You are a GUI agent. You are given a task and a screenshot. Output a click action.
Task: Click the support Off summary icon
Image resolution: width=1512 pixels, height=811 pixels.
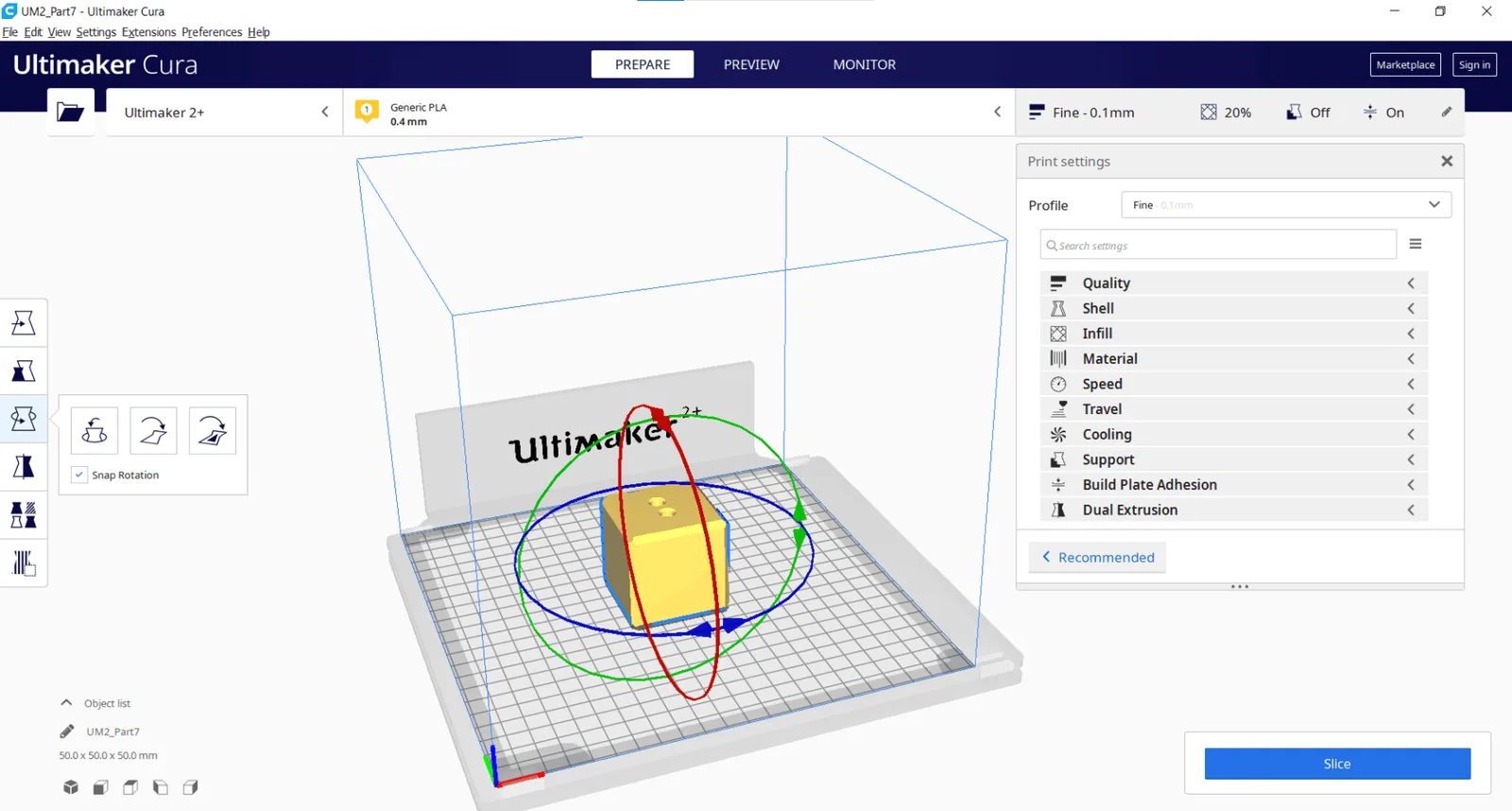pos(1294,112)
